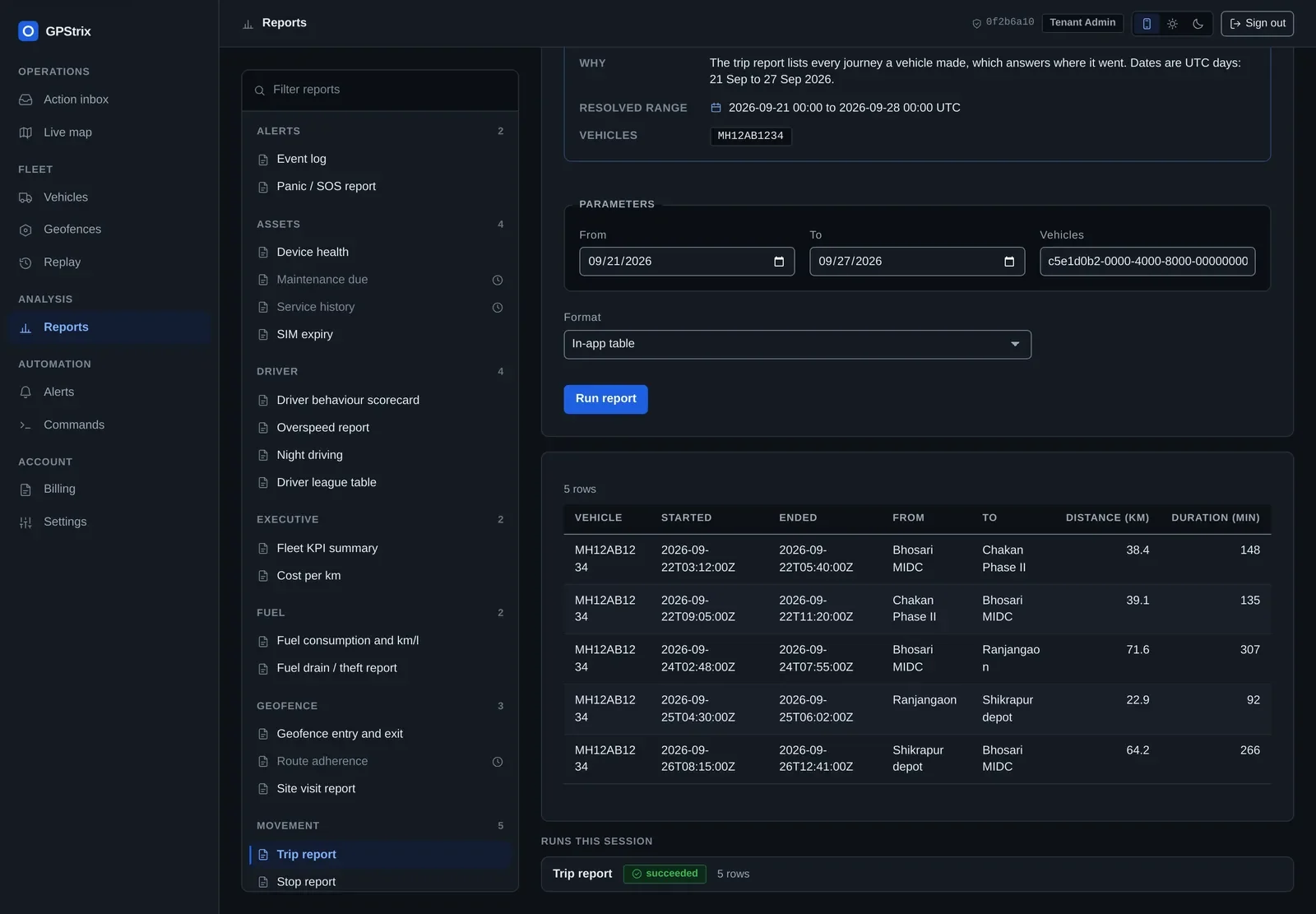This screenshot has height=914, width=1316.
Task: Switch to the light theme sun icon
Action: tap(1172, 24)
